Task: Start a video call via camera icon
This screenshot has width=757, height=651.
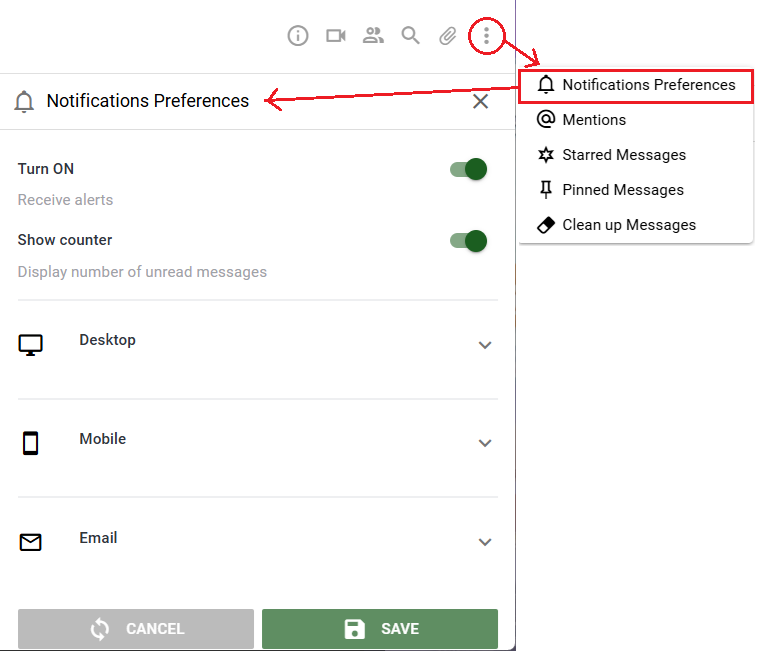Action: tap(336, 36)
